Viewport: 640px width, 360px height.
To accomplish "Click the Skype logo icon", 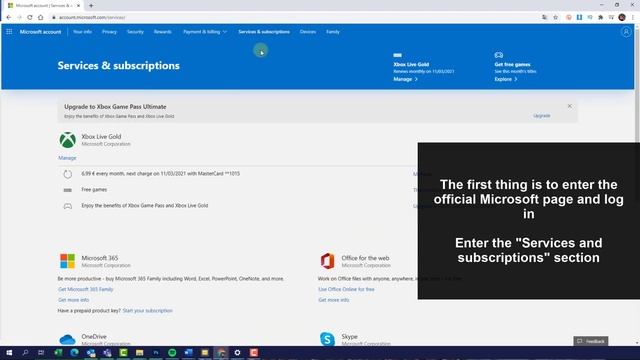I will [x=327, y=339].
